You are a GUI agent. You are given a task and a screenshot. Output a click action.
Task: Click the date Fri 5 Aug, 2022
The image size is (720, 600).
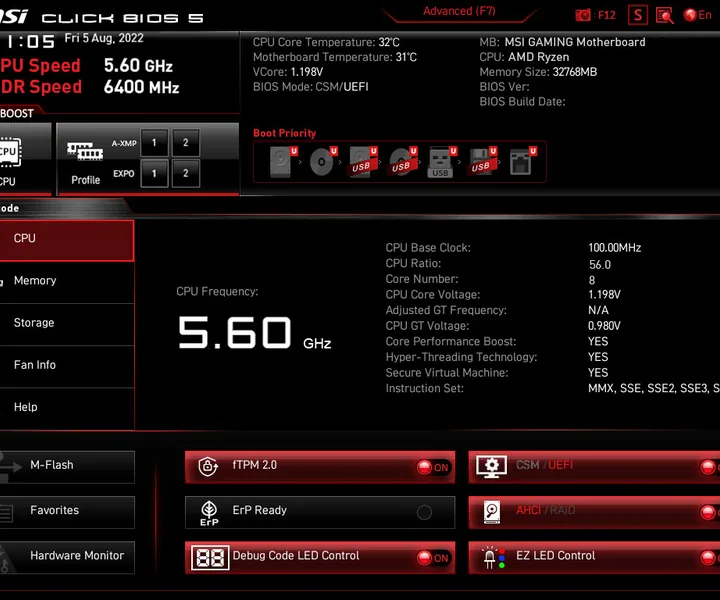[x=104, y=38]
